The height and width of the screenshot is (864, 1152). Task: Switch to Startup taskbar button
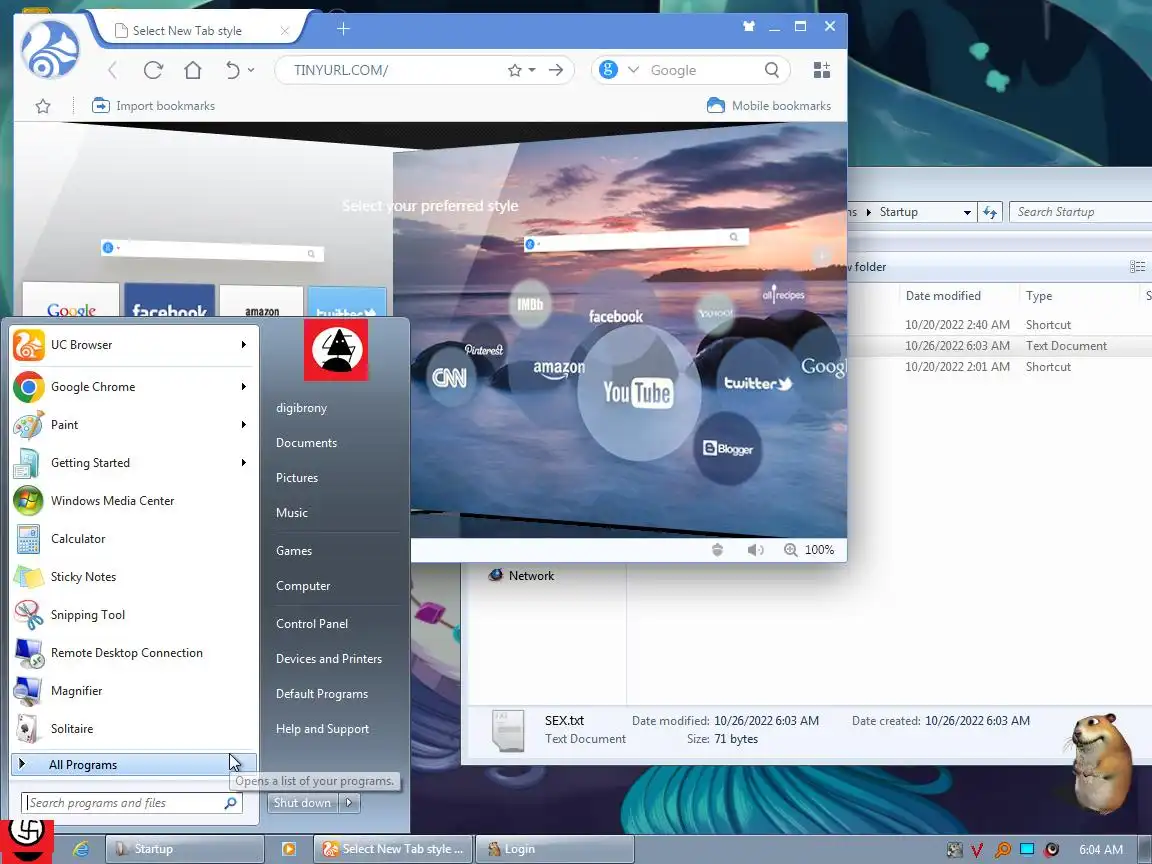click(184, 849)
